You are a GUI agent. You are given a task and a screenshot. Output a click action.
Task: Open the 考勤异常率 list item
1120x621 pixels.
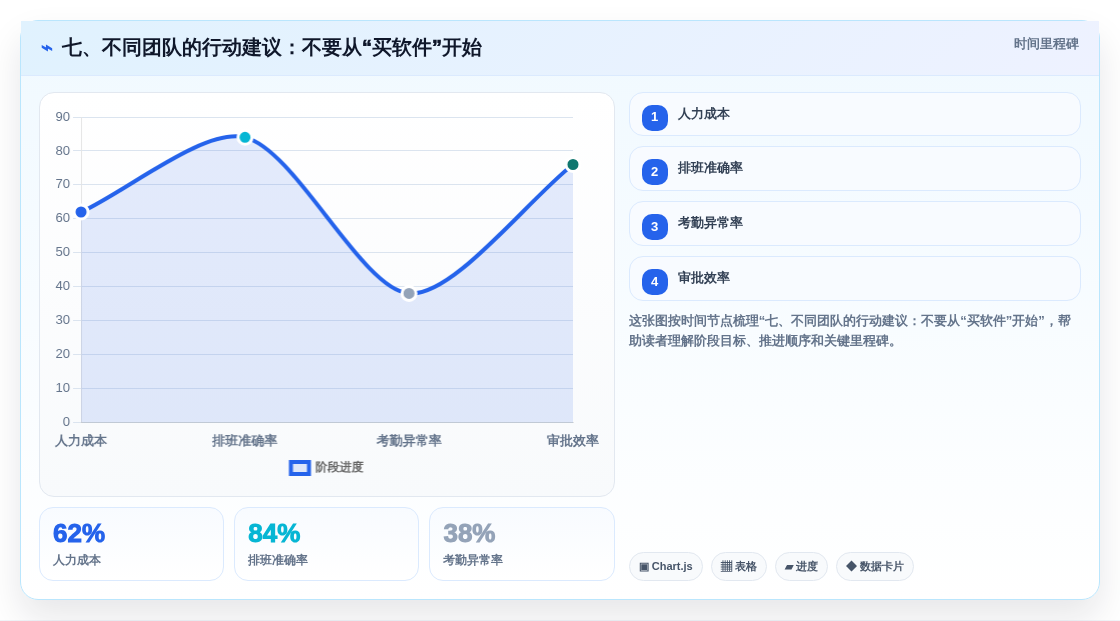pyautogui.click(x=854, y=224)
